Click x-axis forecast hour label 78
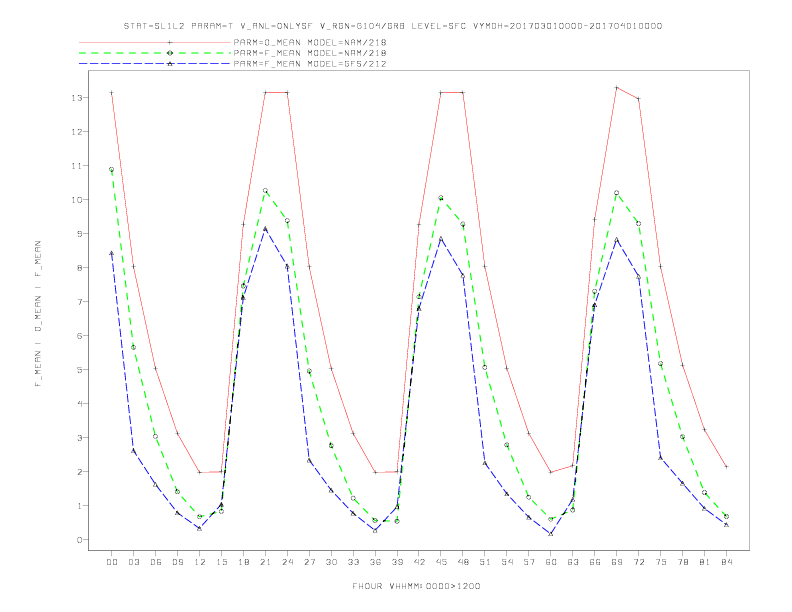This screenshot has width=792, height=612. 683,562
